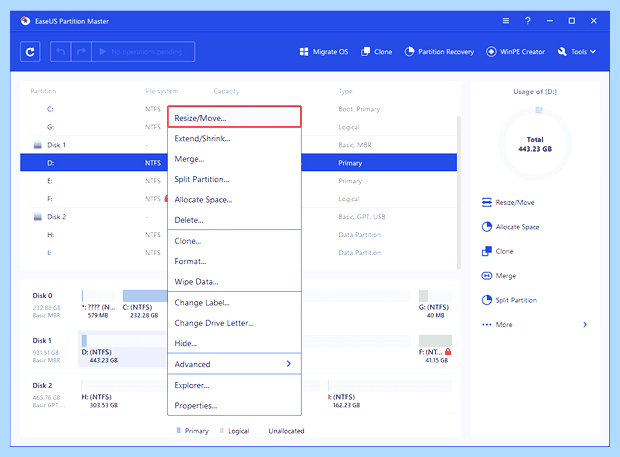
Task: Select the F: partition row
Action: click(238, 198)
